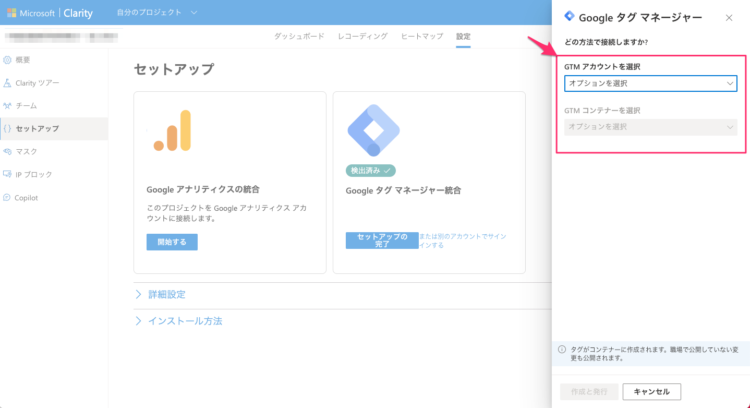
Task: Open 概要 in the sidebar
Action: tap(54, 60)
